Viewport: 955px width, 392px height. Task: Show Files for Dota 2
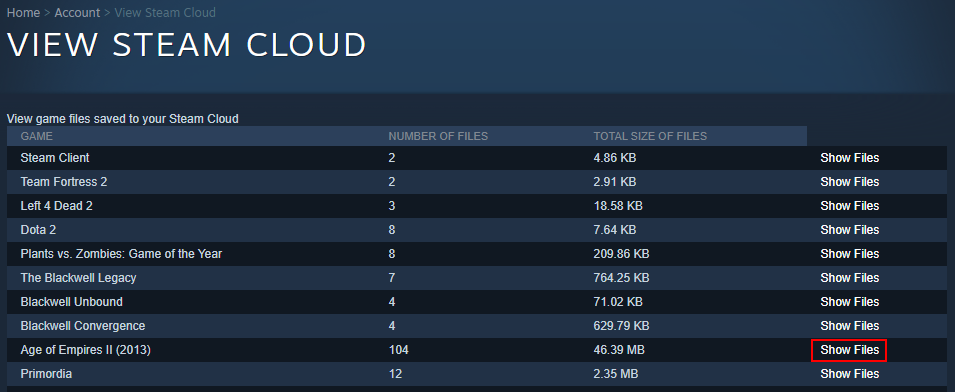coord(850,230)
